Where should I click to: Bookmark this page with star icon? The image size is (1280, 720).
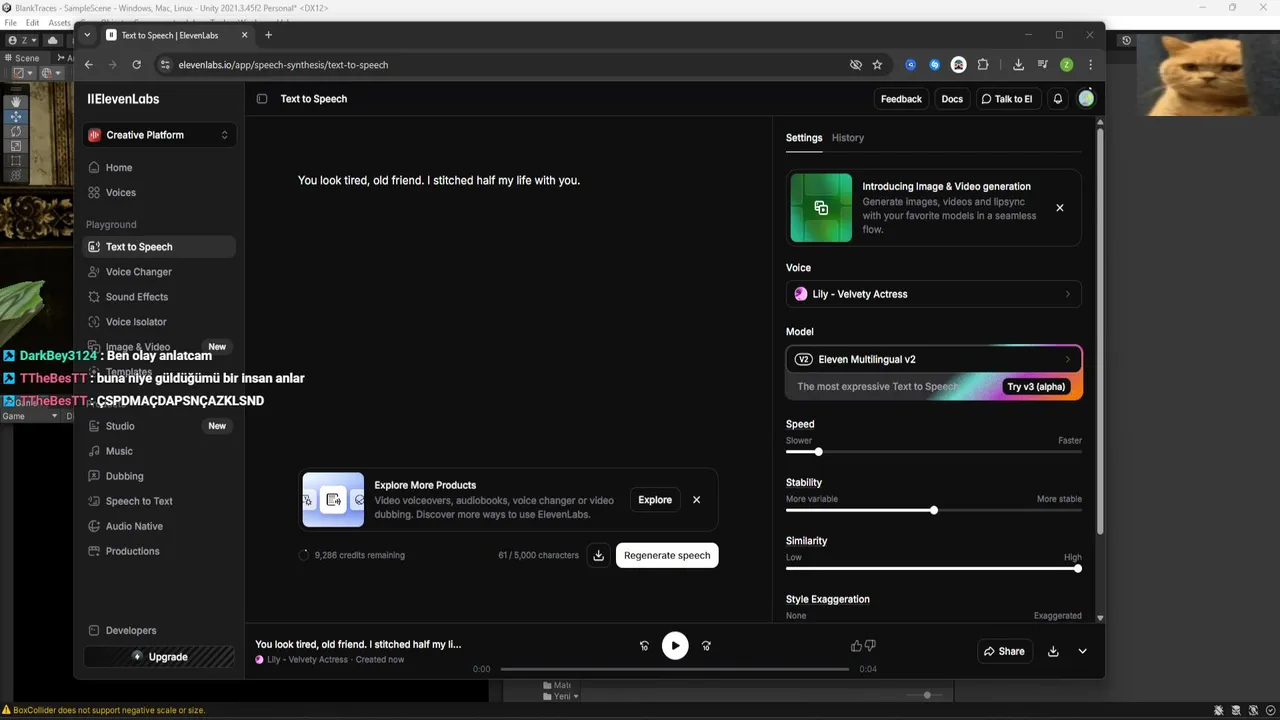coord(877,65)
